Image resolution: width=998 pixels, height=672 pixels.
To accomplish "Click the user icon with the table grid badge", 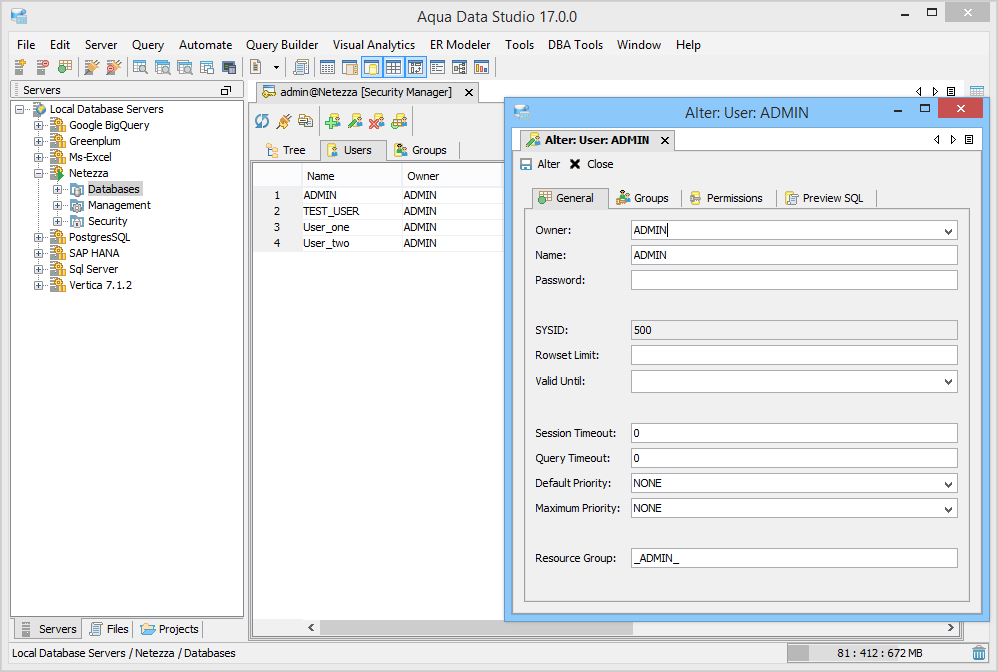I will tap(399, 121).
